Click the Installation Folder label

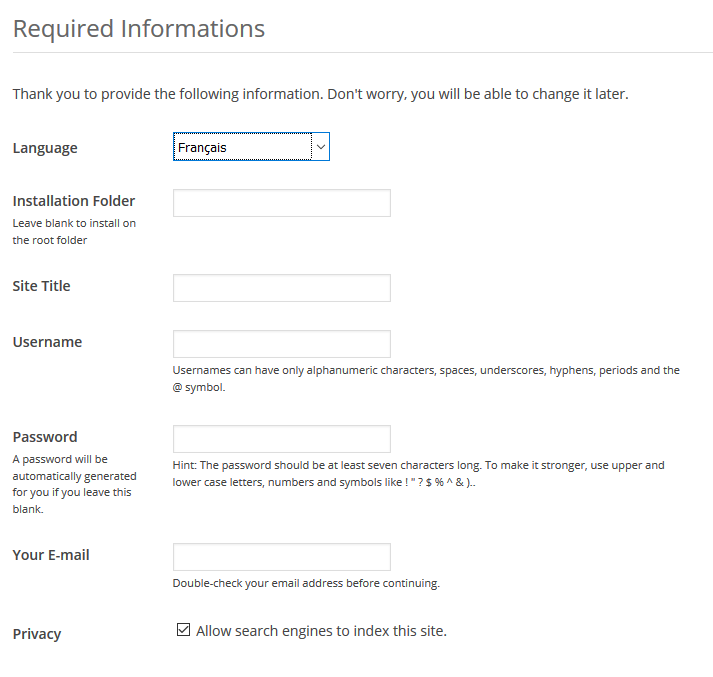(x=74, y=201)
